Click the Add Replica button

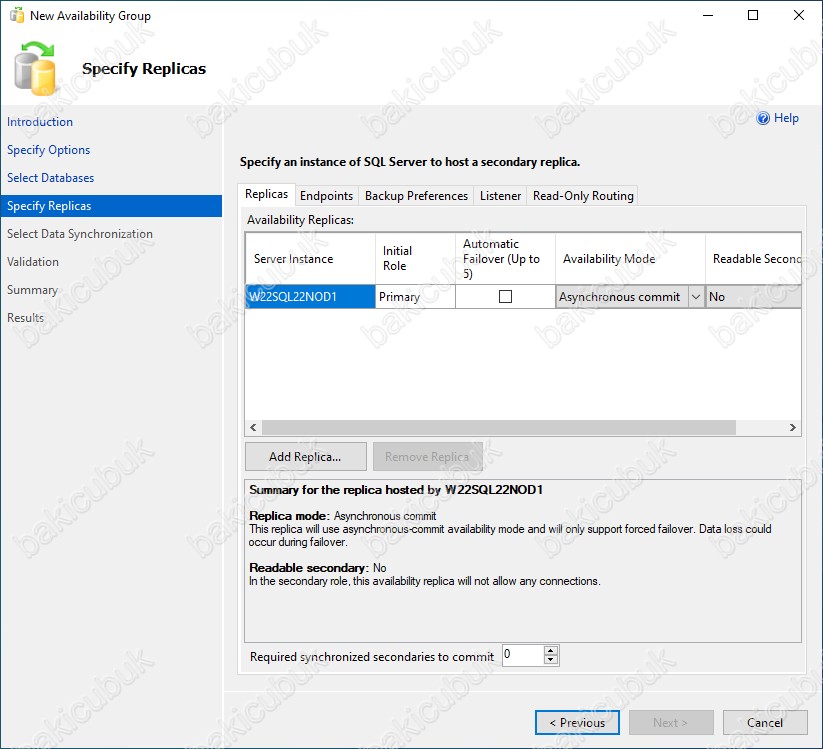coord(305,457)
